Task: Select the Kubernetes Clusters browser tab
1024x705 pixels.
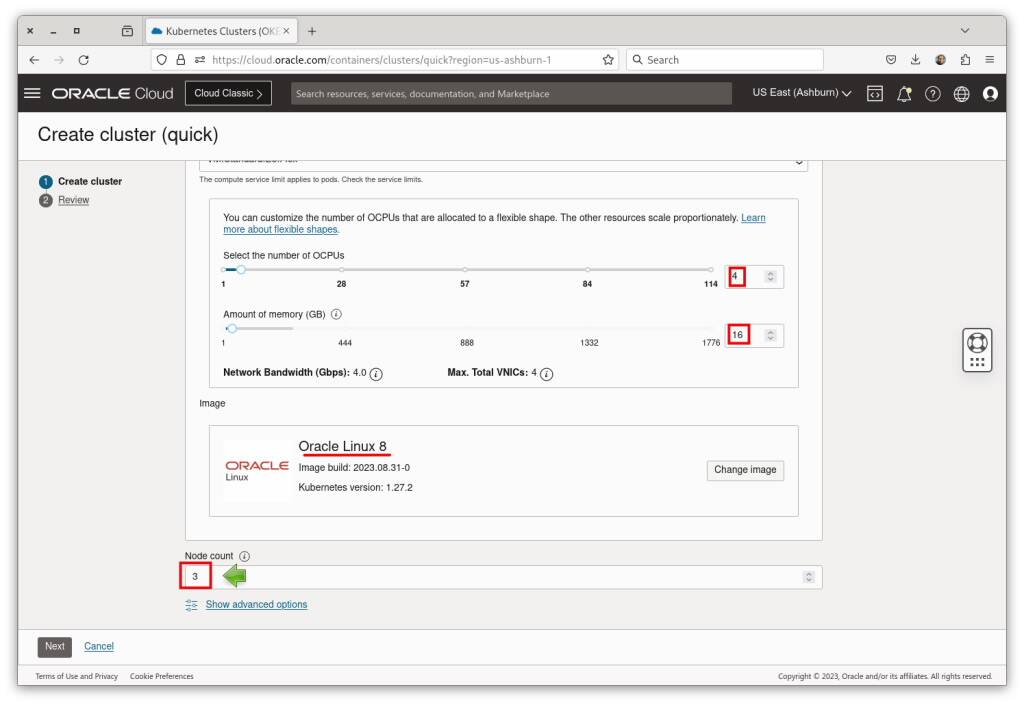Action: click(221, 31)
